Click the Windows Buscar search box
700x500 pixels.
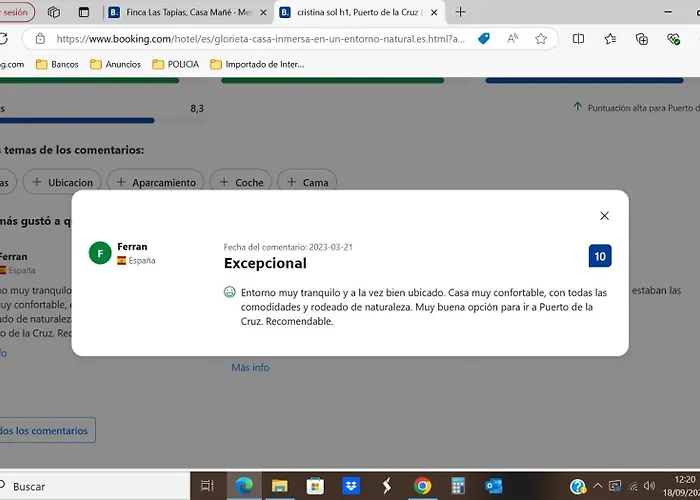pyautogui.click(x=90, y=486)
